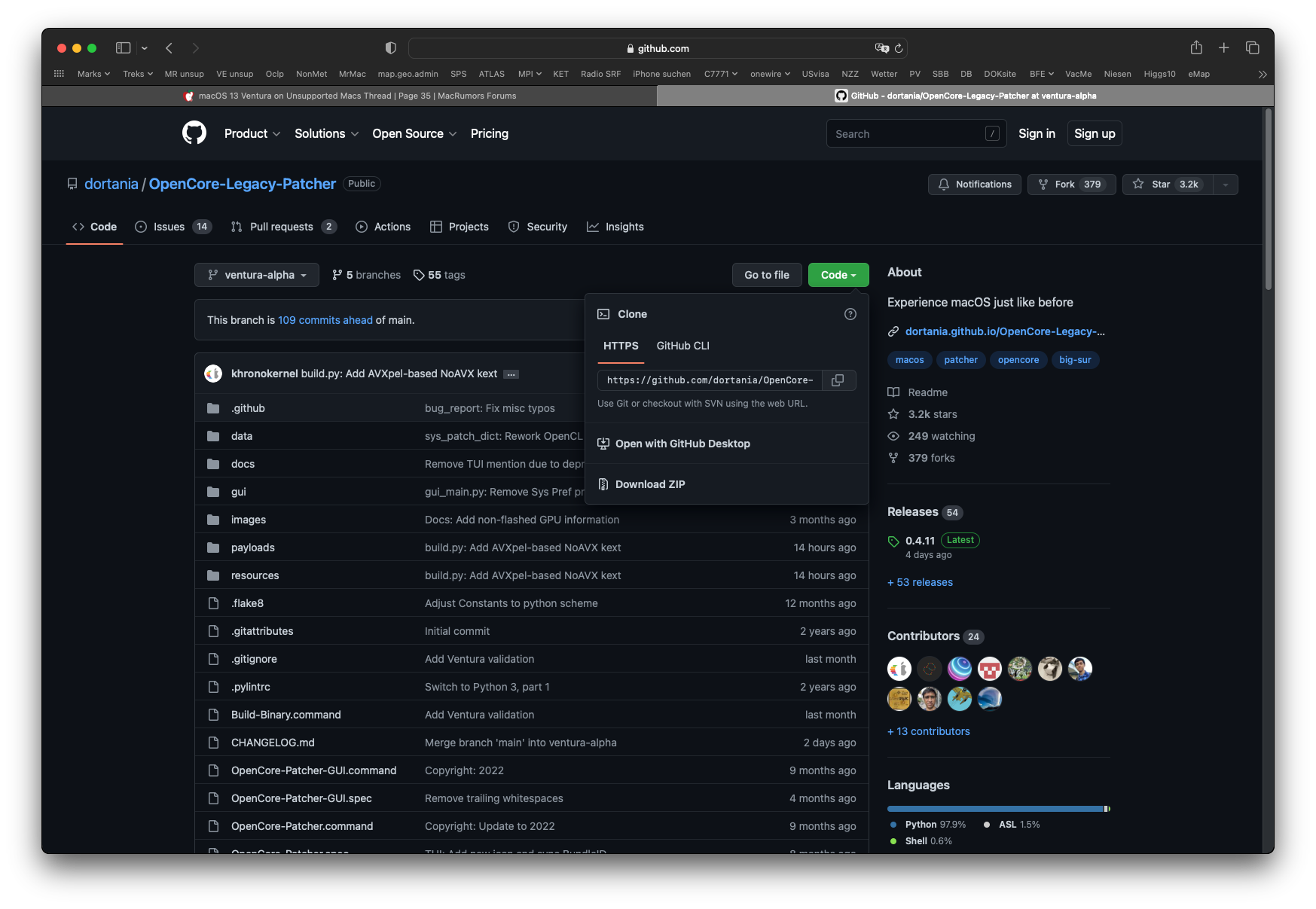Image resolution: width=1316 pixels, height=909 pixels.
Task: Click the GitHub search field
Action: [x=917, y=133]
